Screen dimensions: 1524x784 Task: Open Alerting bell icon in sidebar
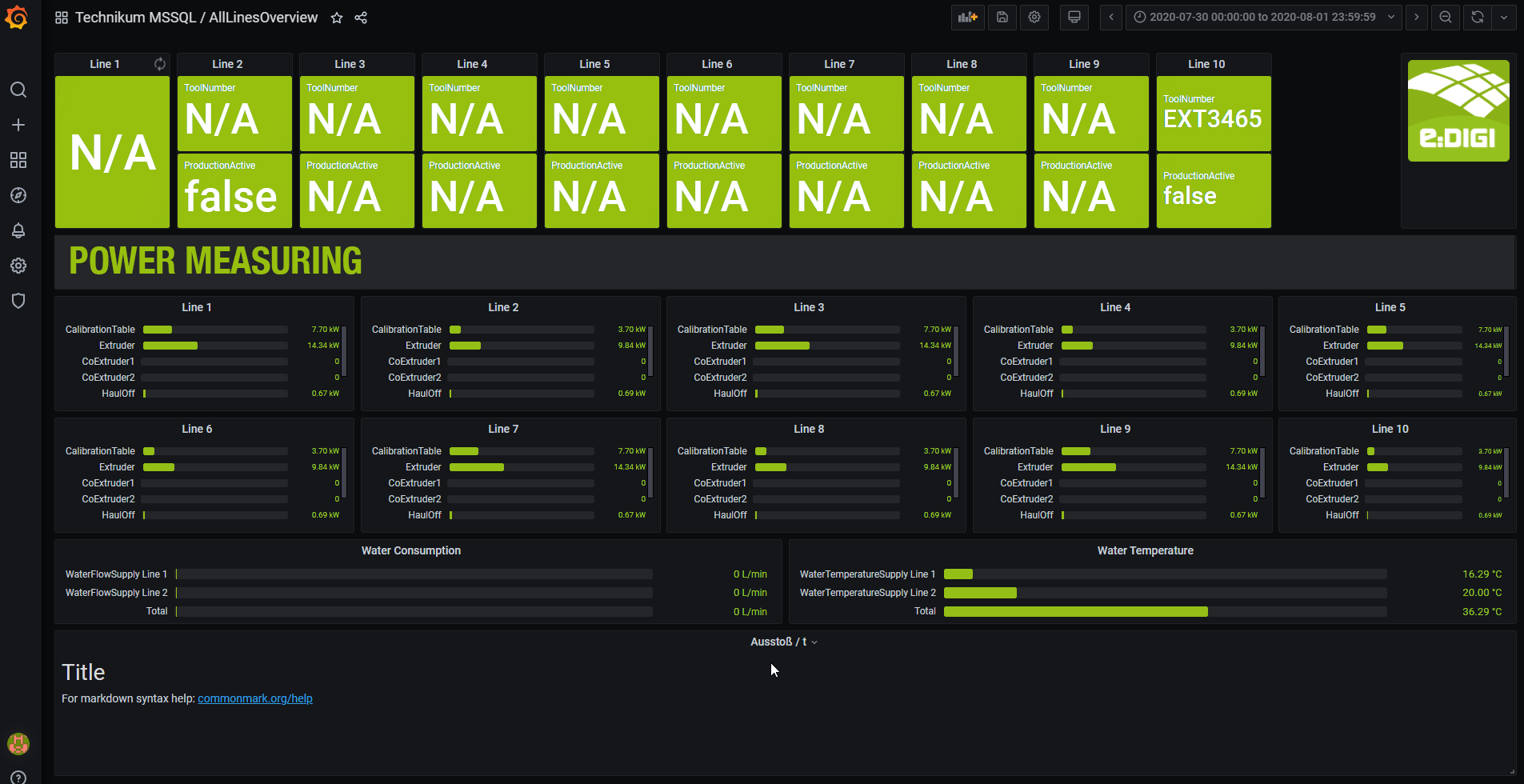pos(18,230)
